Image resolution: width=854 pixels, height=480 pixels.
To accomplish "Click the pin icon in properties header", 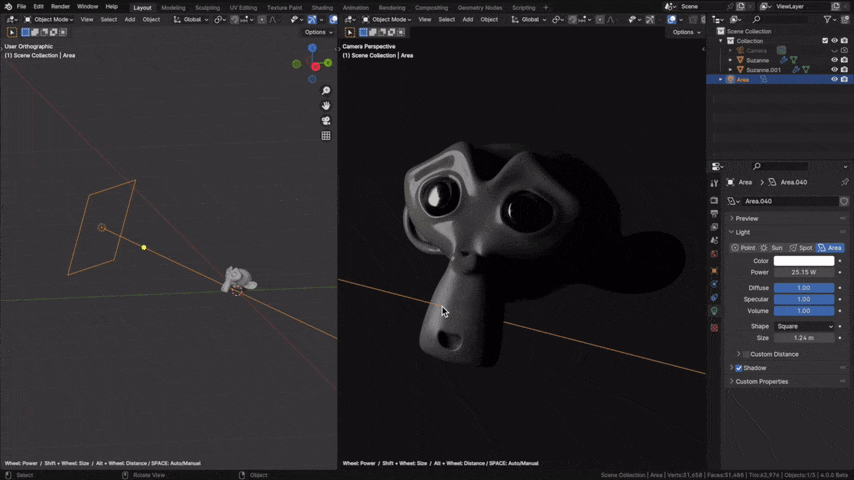I will 844,182.
